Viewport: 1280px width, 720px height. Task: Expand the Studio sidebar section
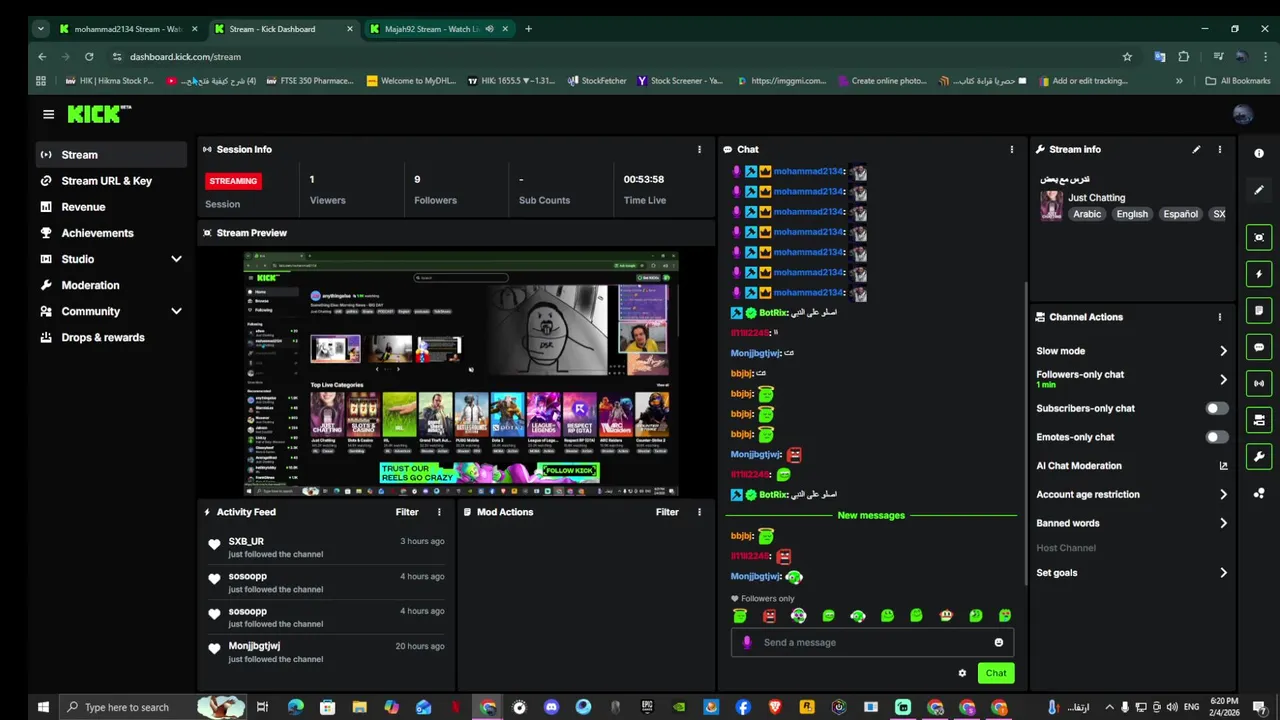tap(176, 259)
